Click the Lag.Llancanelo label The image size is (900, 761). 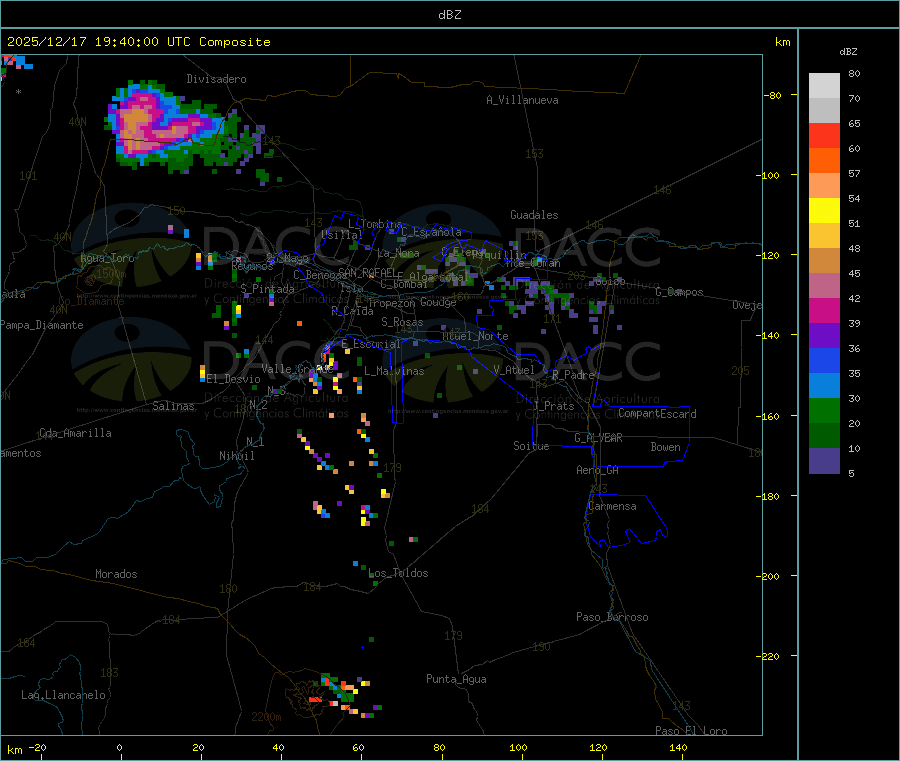click(64, 695)
